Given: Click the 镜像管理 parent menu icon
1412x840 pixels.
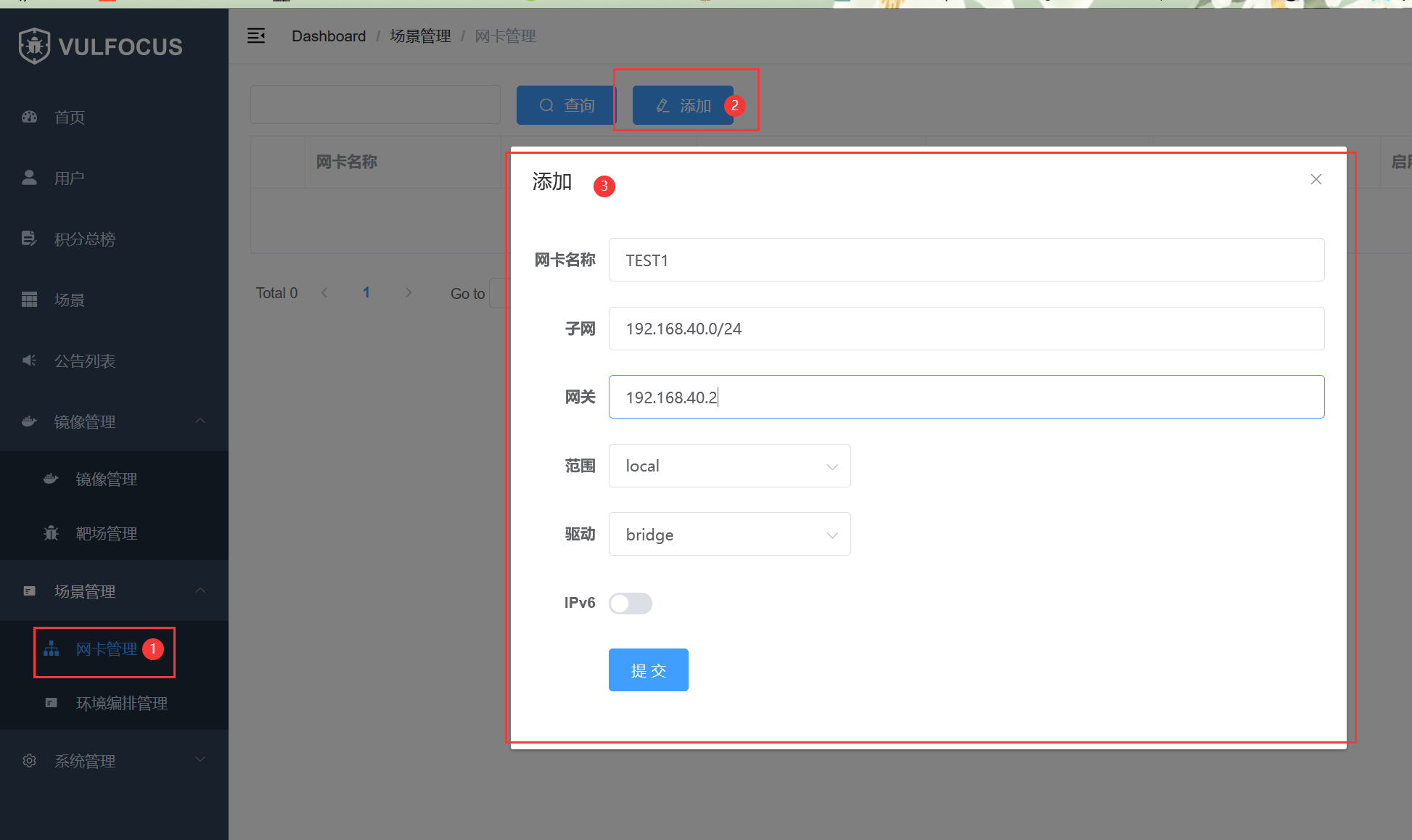Looking at the screenshot, I should (x=30, y=421).
